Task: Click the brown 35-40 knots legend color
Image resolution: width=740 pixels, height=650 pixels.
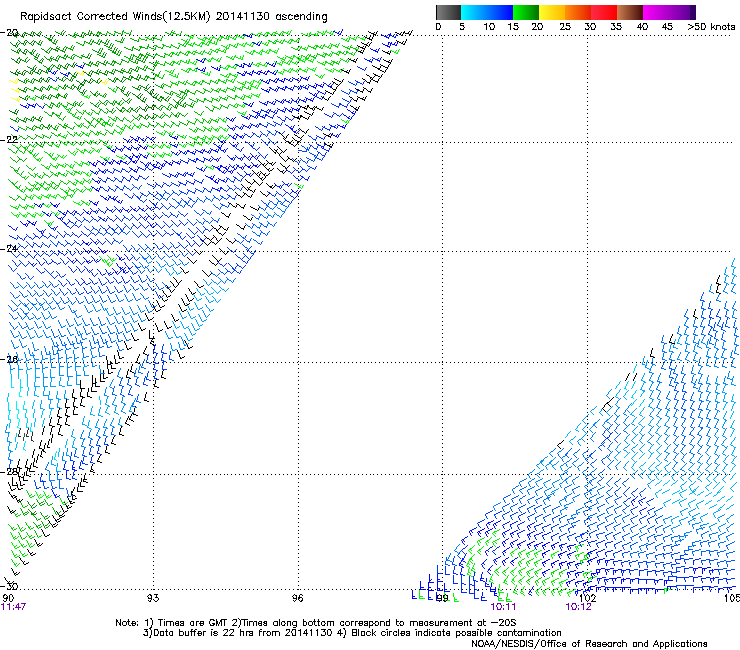Action: click(x=630, y=12)
